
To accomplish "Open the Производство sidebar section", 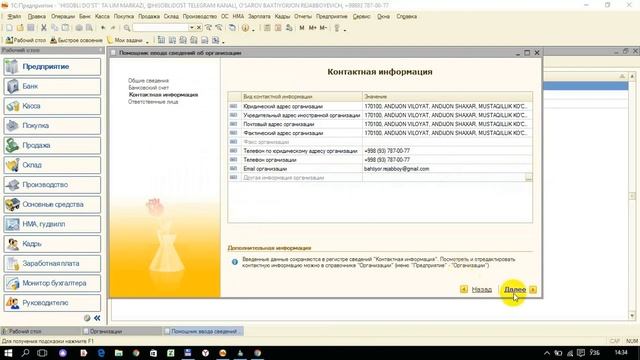I will [52, 184].
